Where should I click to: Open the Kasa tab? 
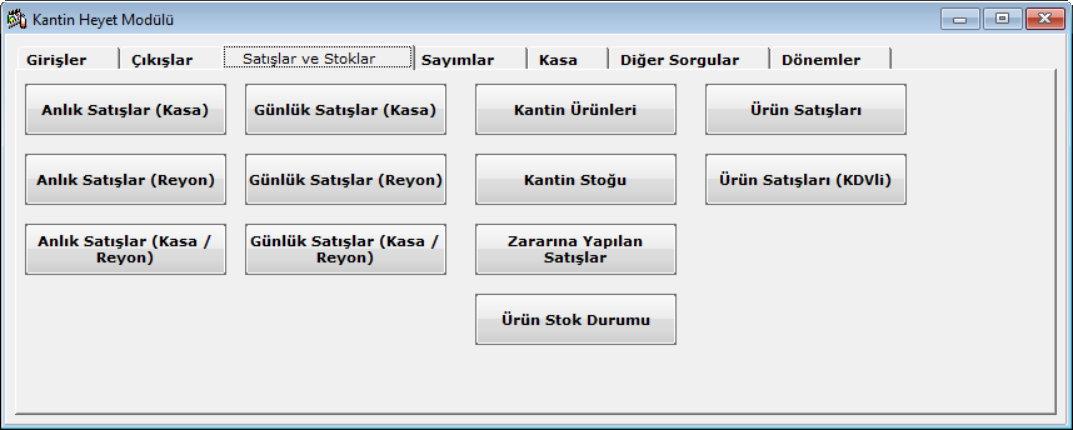[x=558, y=60]
